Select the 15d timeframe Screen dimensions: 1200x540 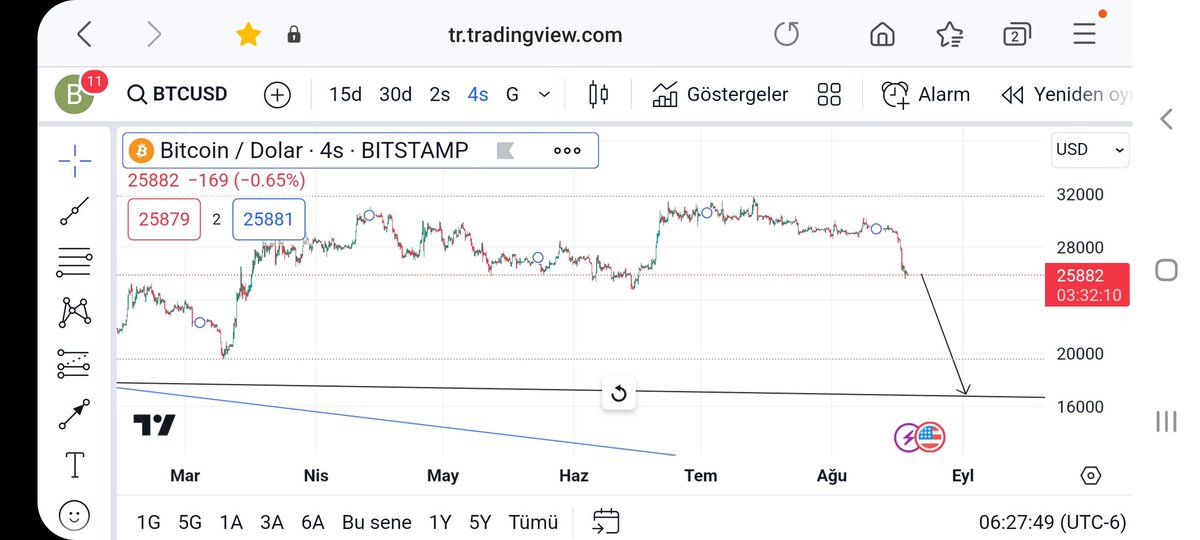pyautogui.click(x=345, y=94)
